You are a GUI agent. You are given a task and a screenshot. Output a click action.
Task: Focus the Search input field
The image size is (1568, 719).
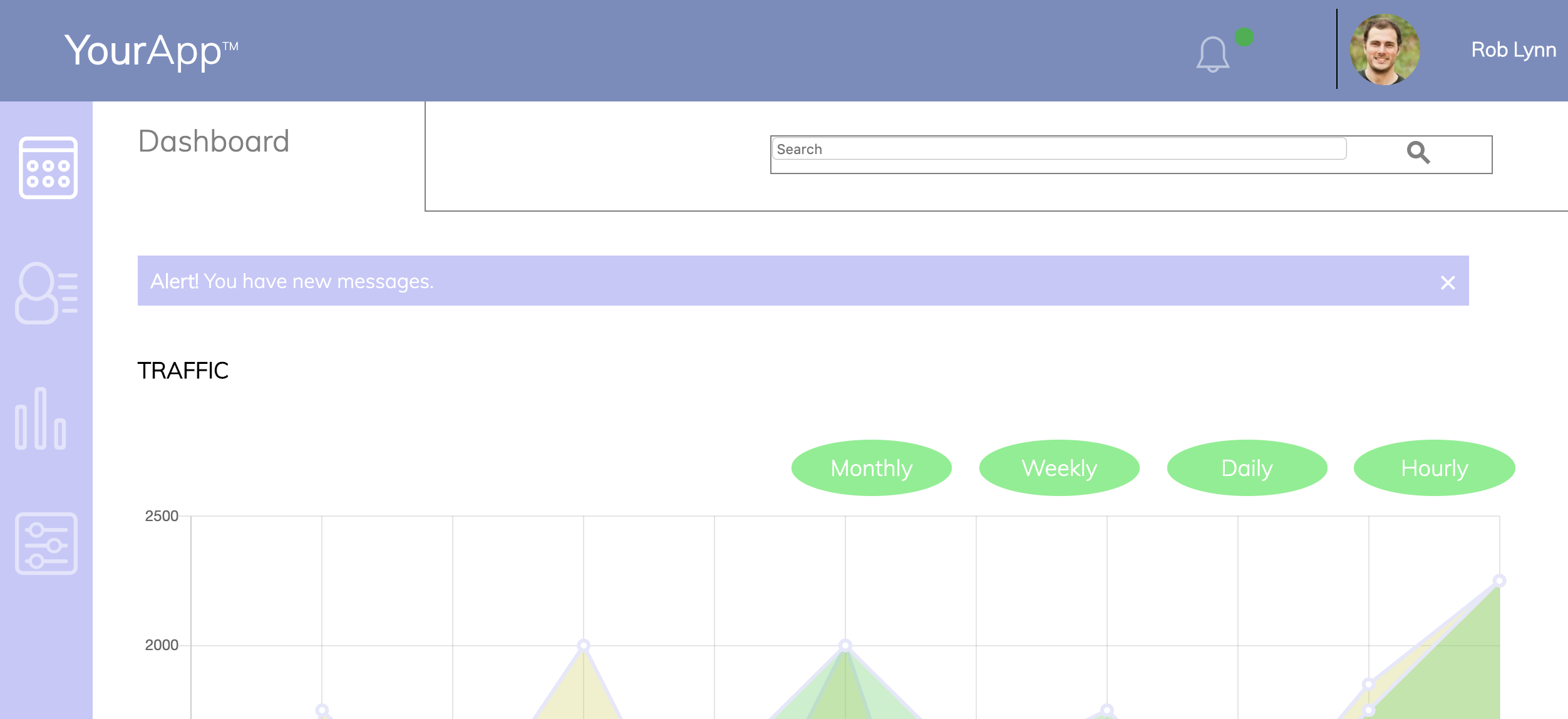coord(1058,149)
